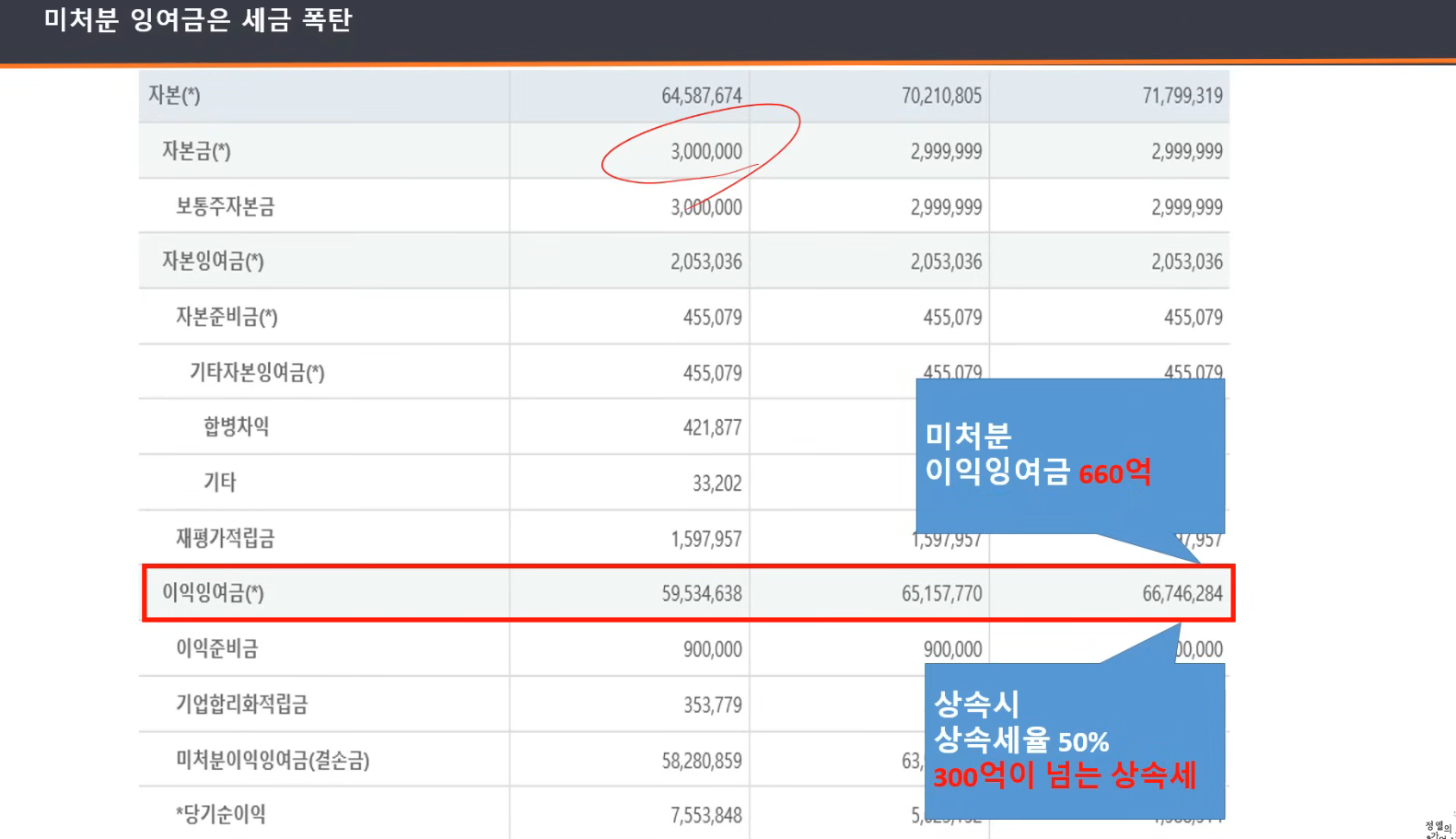Click the value 65,157,770 in 이익잉여금 row
This screenshot has height=839, width=1456.
click(x=941, y=594)
